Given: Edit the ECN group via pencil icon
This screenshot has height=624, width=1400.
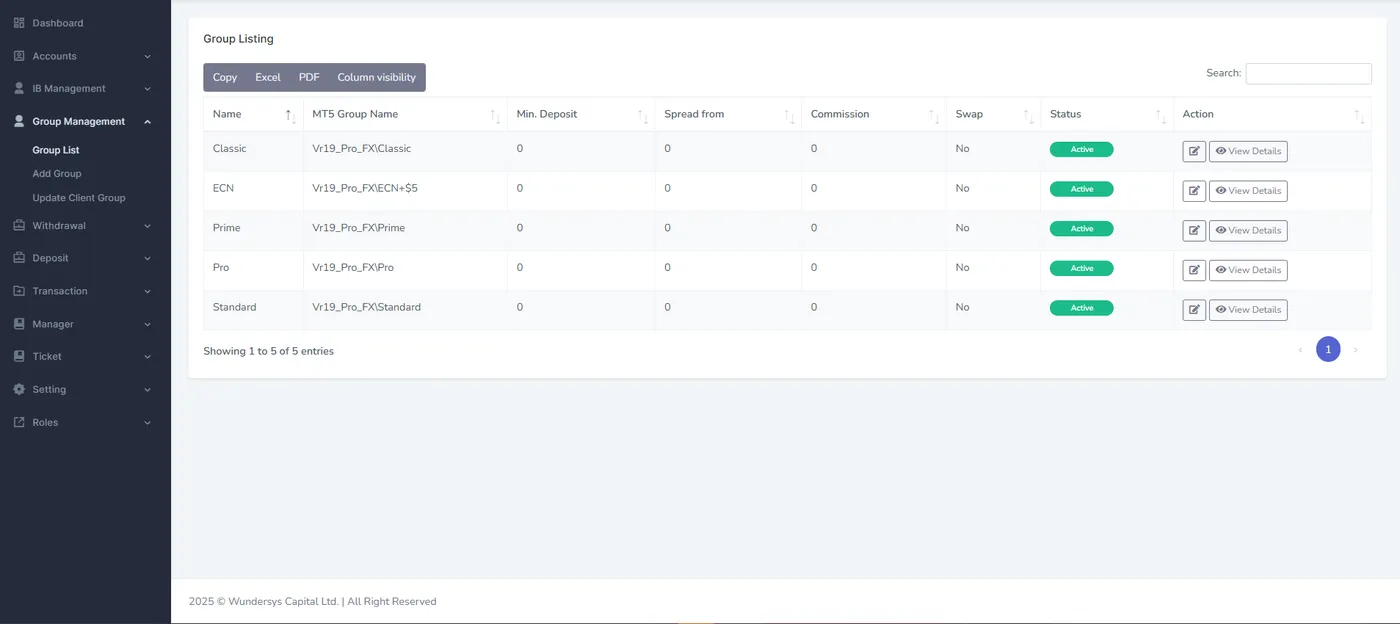Looking at the screenshot, I should (x=1194, y=191).
